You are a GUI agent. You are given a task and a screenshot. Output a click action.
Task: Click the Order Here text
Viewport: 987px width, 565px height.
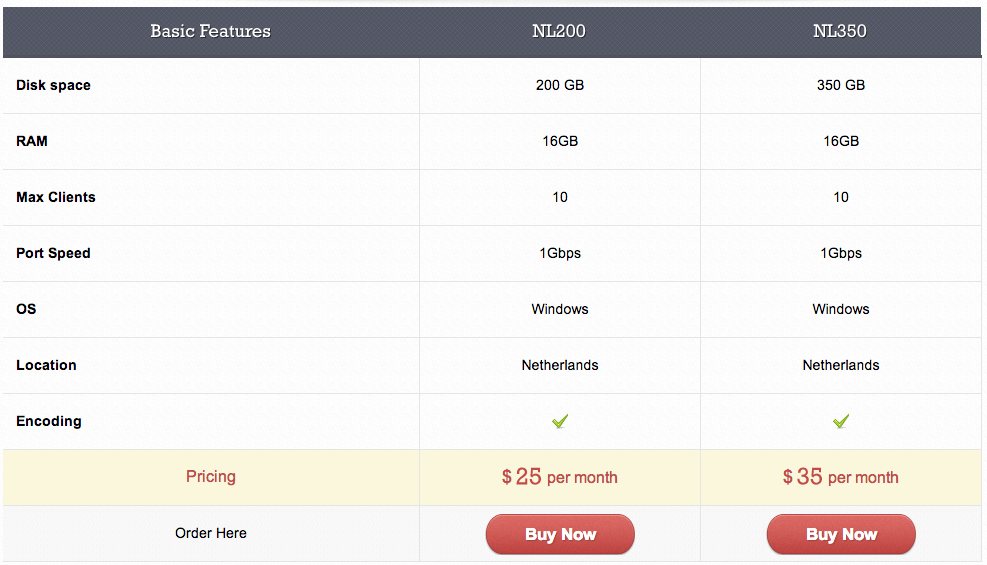(211, 533)
